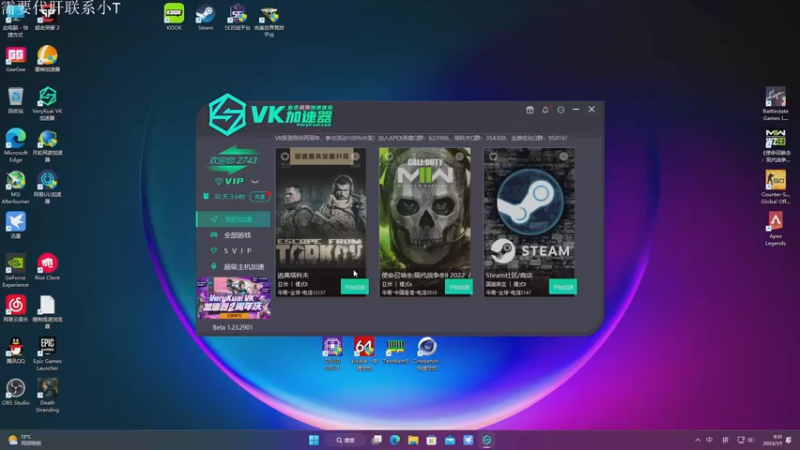Change server node under Steam card
800x450 pixels.
click(x=508, y=292)
